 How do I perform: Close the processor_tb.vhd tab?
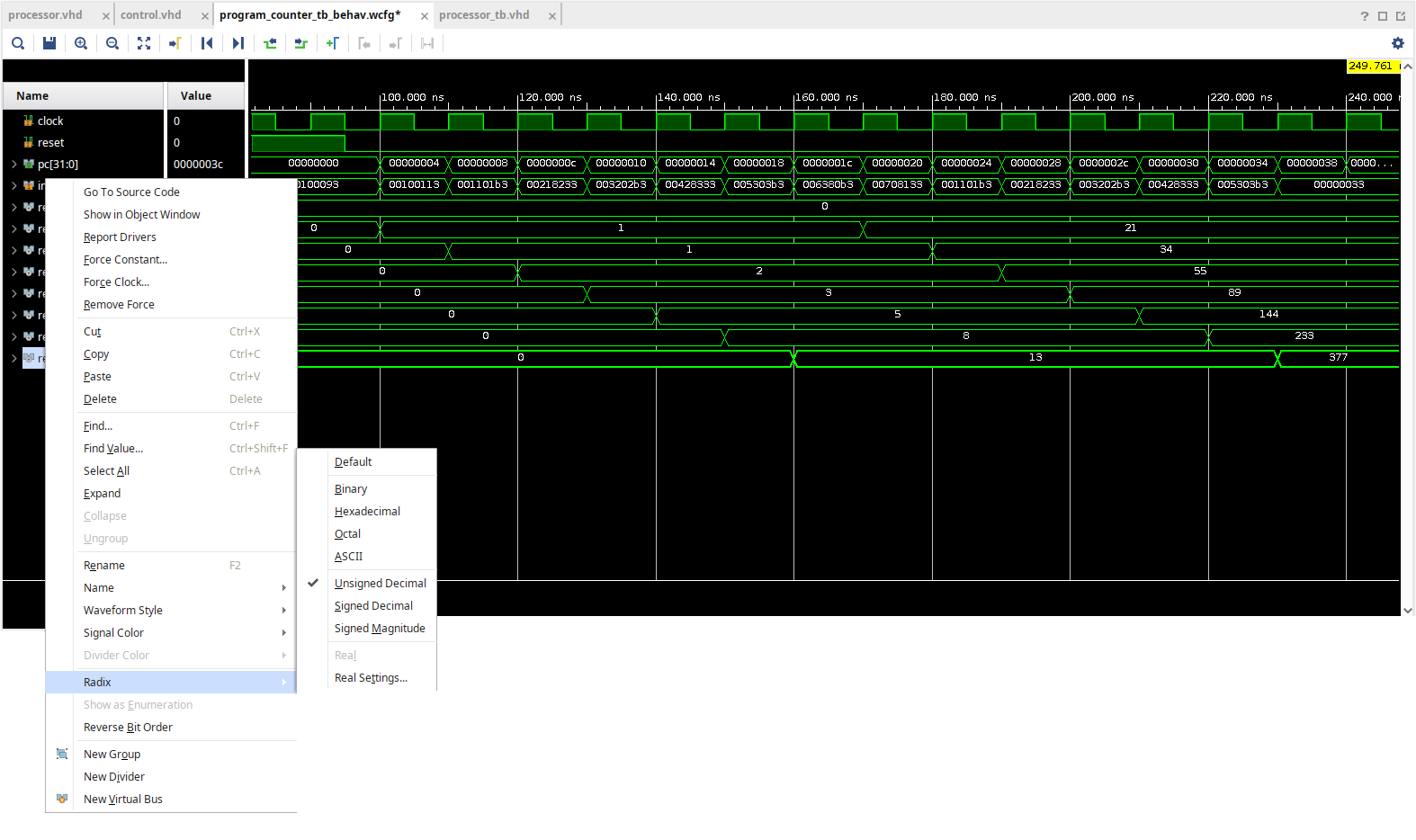552,15
